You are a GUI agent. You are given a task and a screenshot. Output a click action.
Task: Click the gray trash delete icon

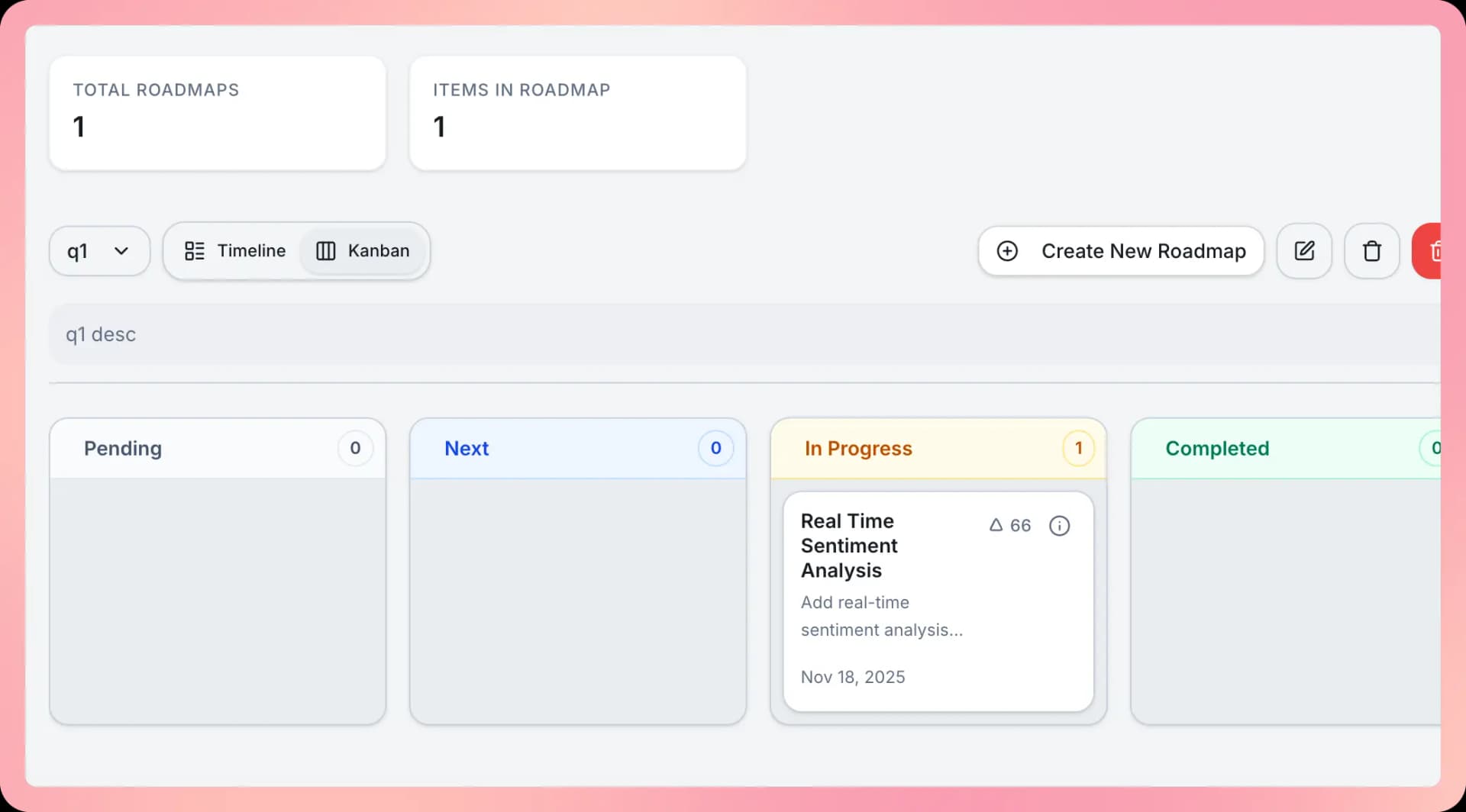click(1371, 251)
